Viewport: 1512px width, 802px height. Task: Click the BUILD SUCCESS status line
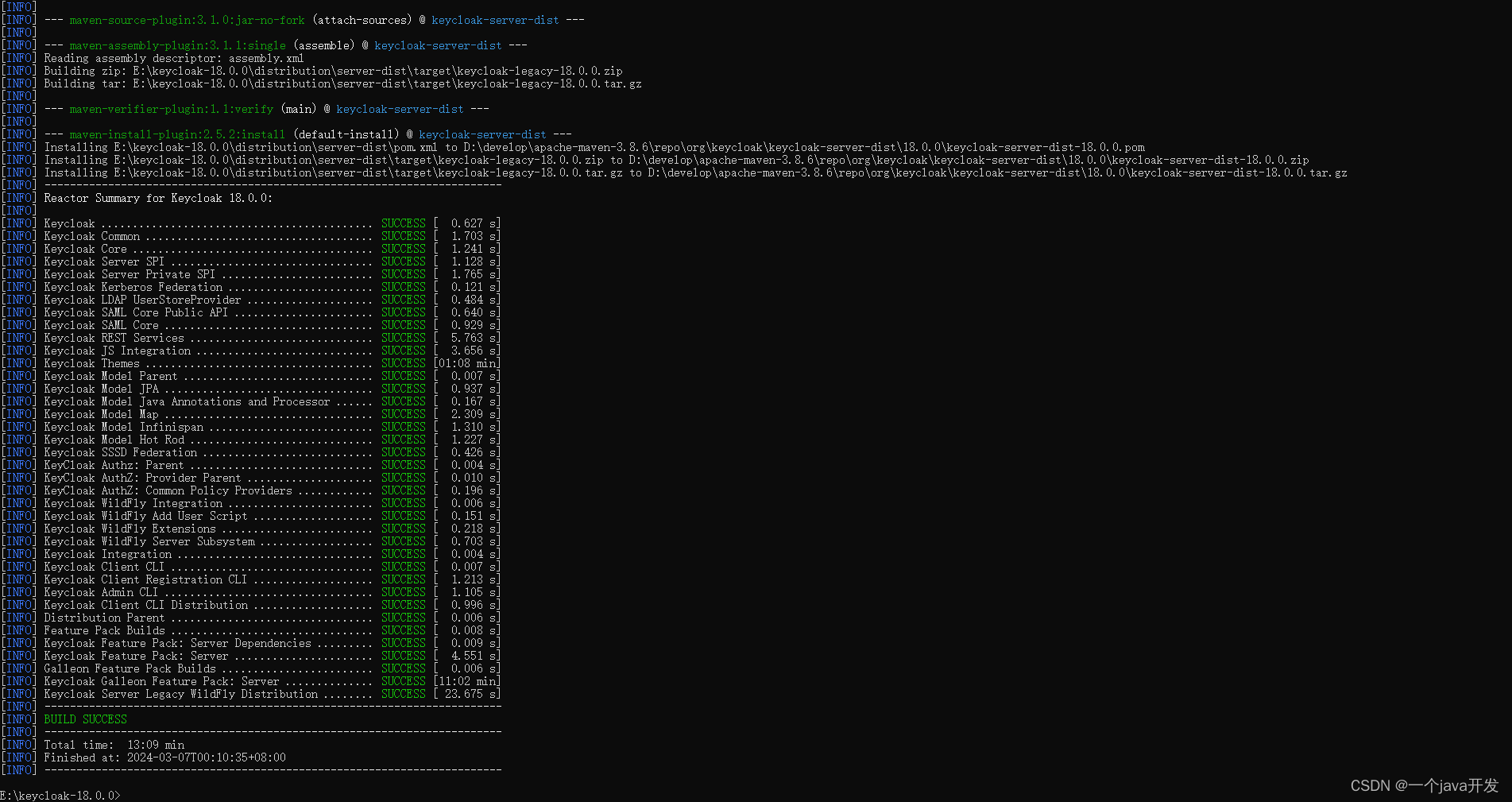tap(85, 719)
